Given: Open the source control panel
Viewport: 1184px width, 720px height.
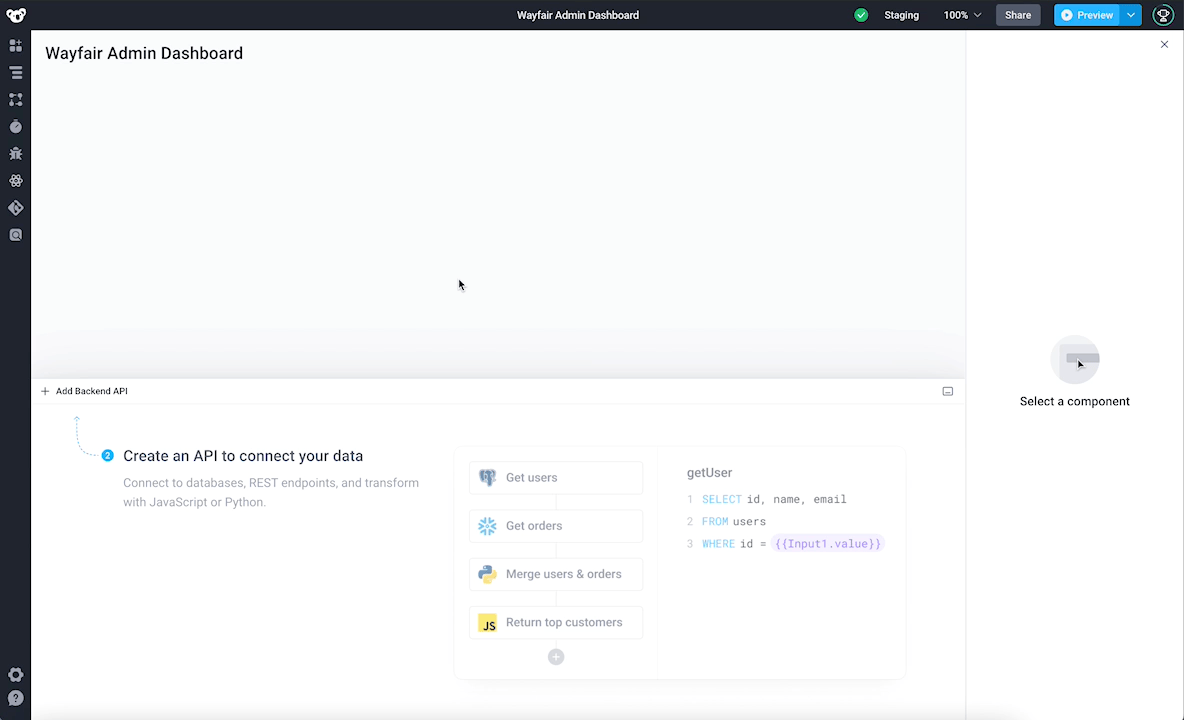Looking at the screenshot, I should (x=16, y=208).
